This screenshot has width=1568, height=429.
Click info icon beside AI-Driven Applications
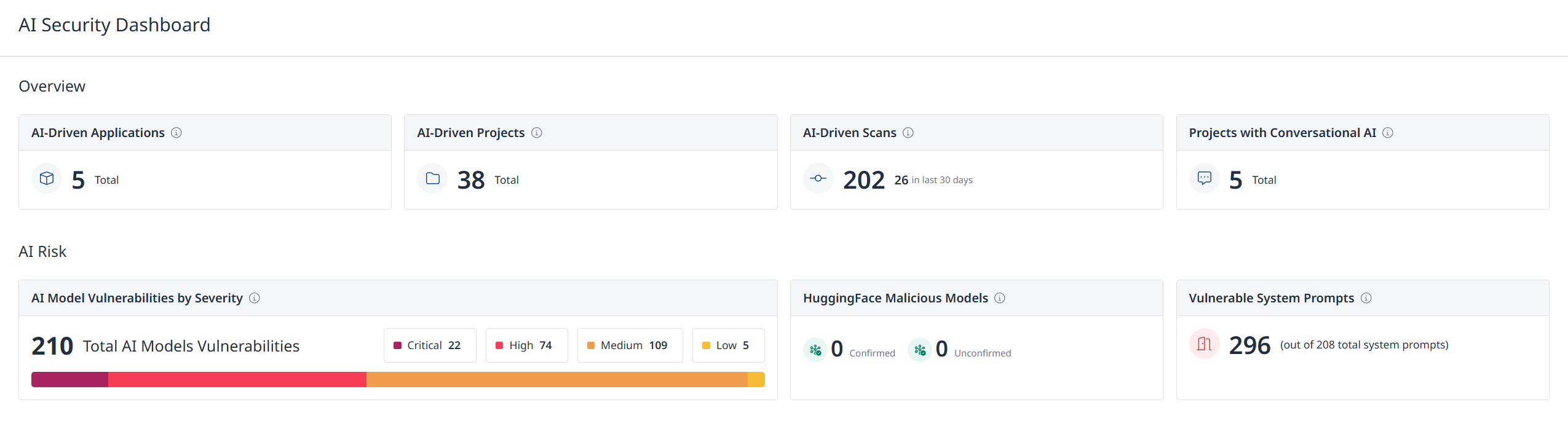(x=176, y=133)
